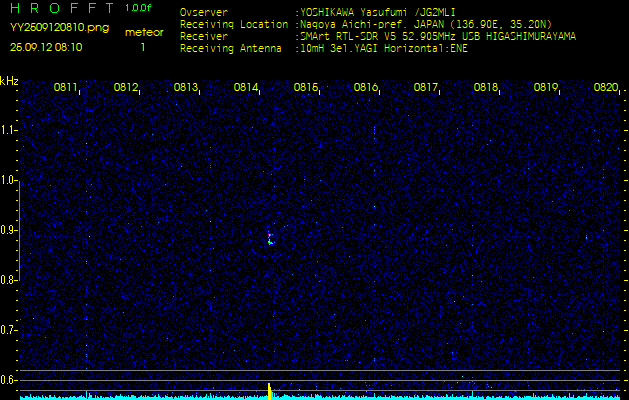The image size is (629, 400).
Task: Click the yellow meteor label
Action: (x=143, y=32)
